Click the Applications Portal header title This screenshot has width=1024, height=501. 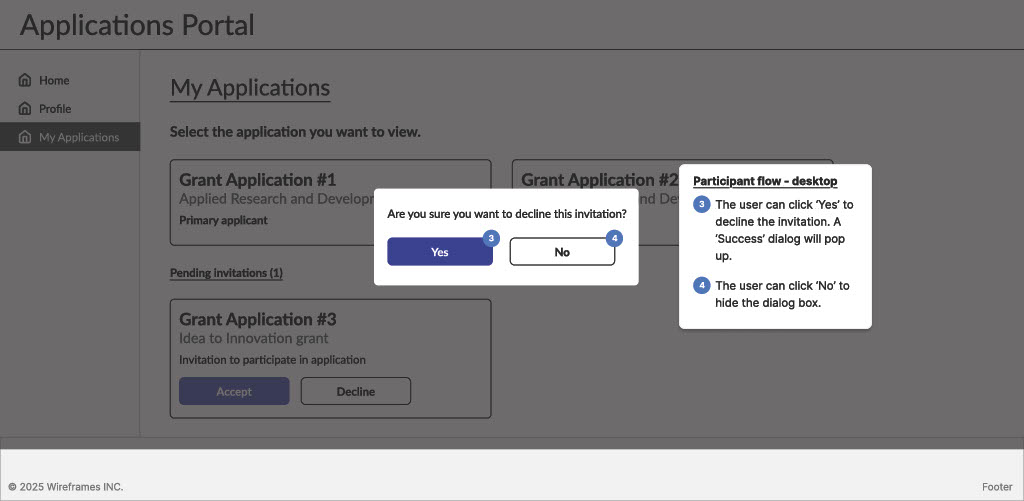click(137, 24)
